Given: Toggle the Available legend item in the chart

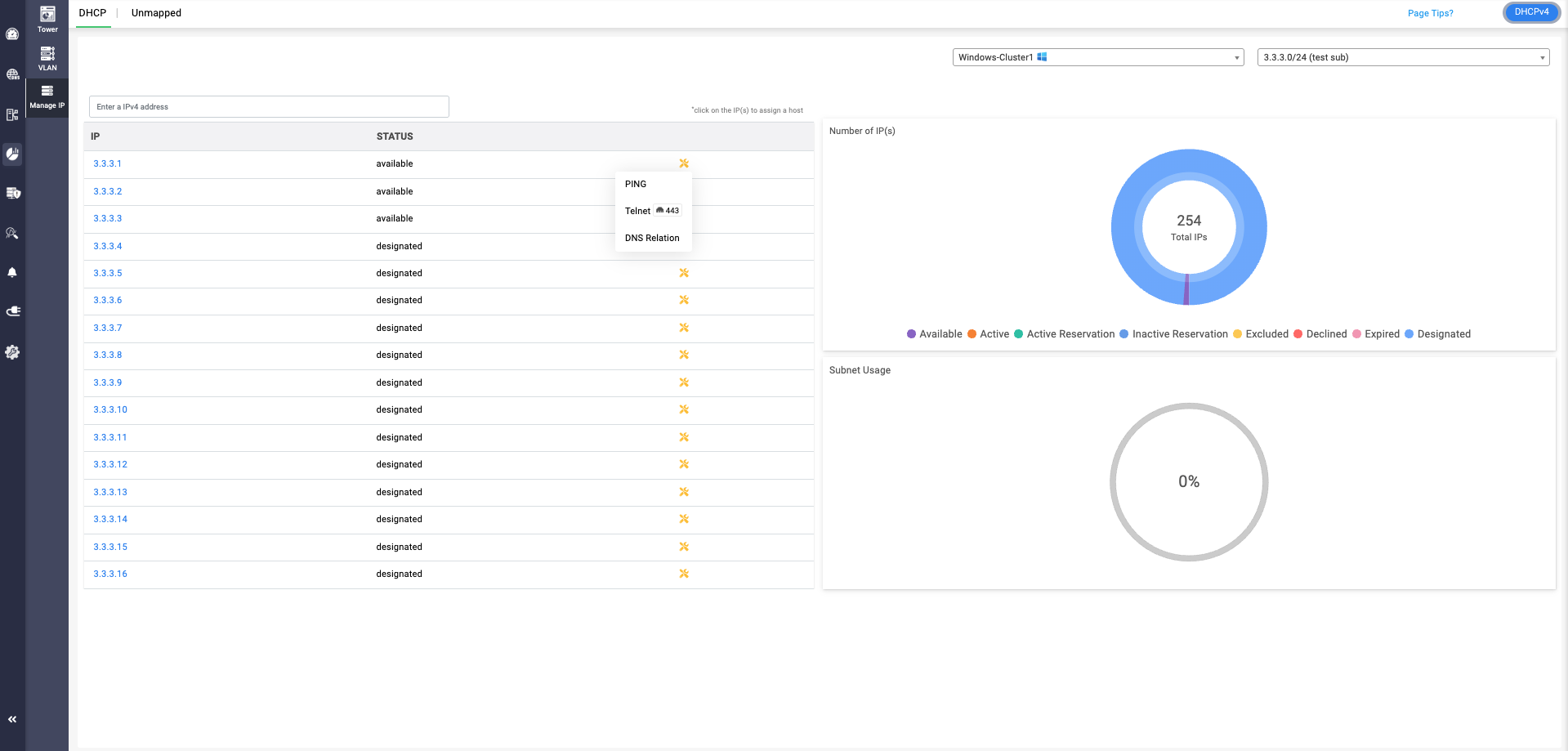Looking at the screenshot, I should pyautogui.click(x=935, y=334).
